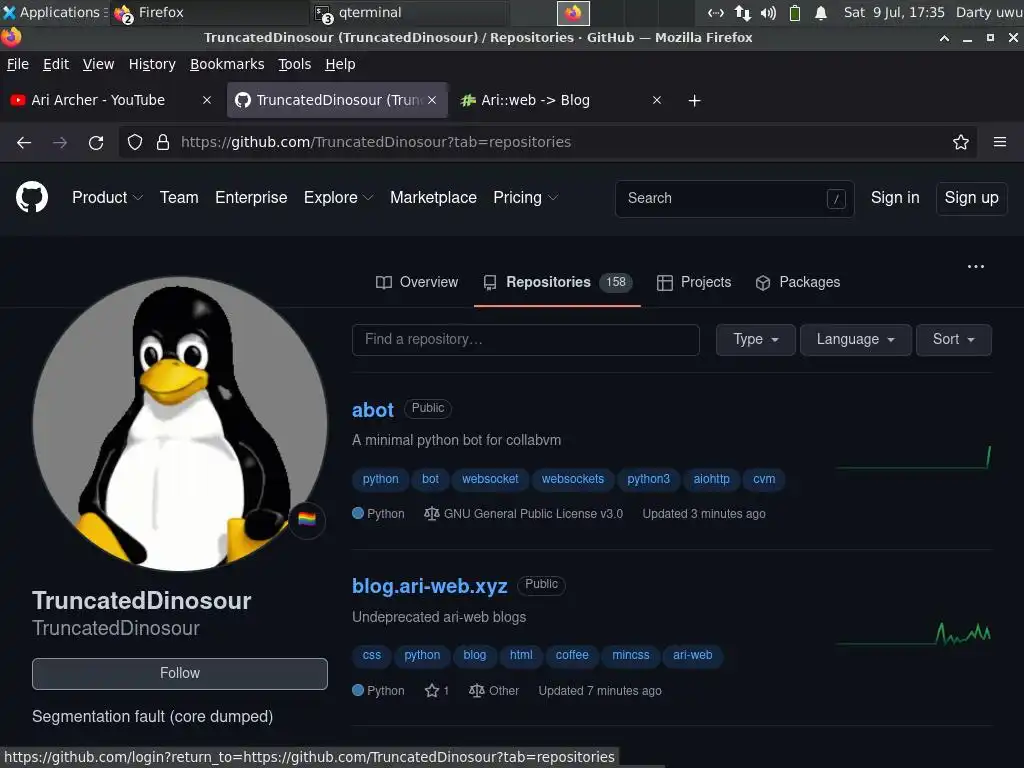Viewport: 1024px width, 768px height.
Task: Click the ari-web topic tag
Action: point(692,655)
